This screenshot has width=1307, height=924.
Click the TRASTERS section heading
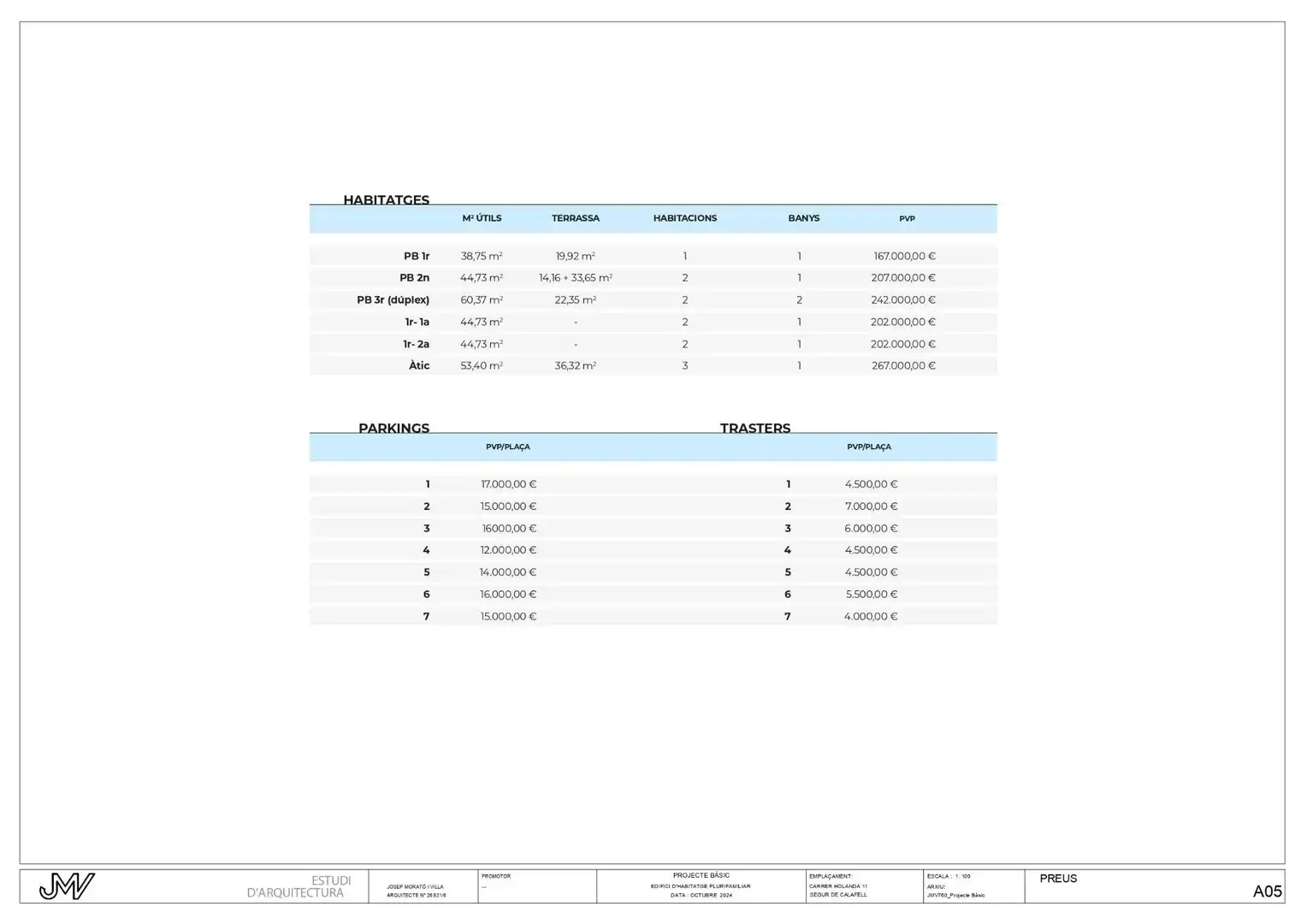[x=755, y=428]
